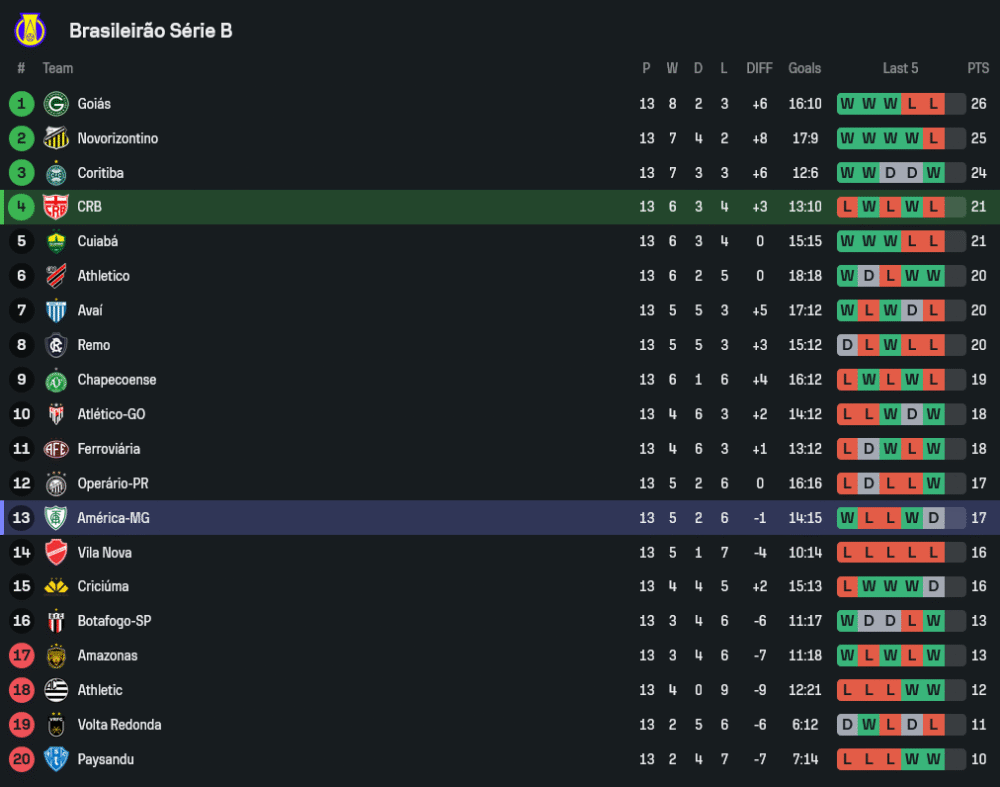
Task: Click the América-MG club crest
Action: point(56,518)
